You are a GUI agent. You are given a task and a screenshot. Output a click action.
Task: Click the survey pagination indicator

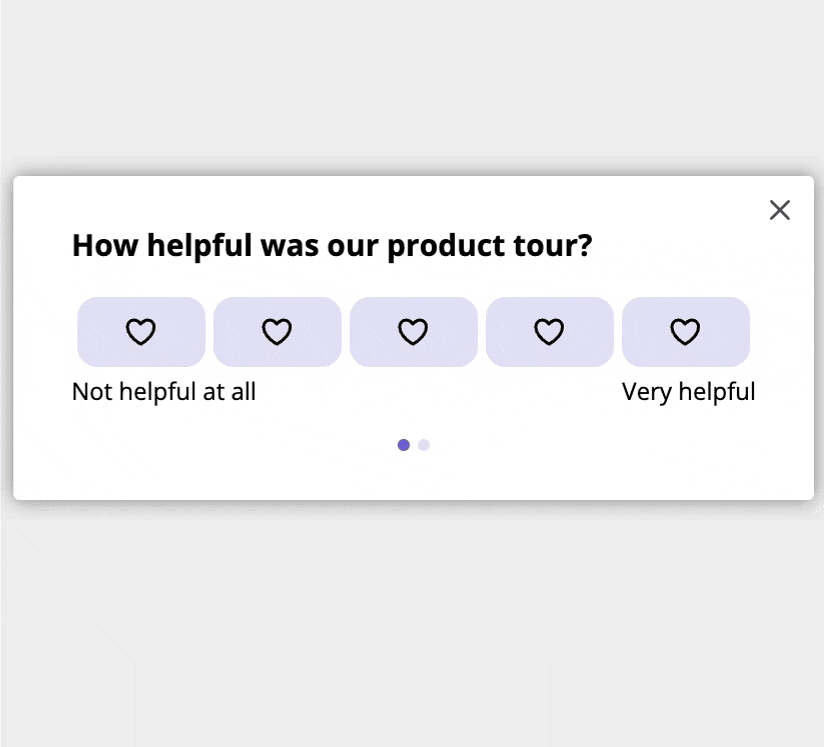tap(412, 444)
